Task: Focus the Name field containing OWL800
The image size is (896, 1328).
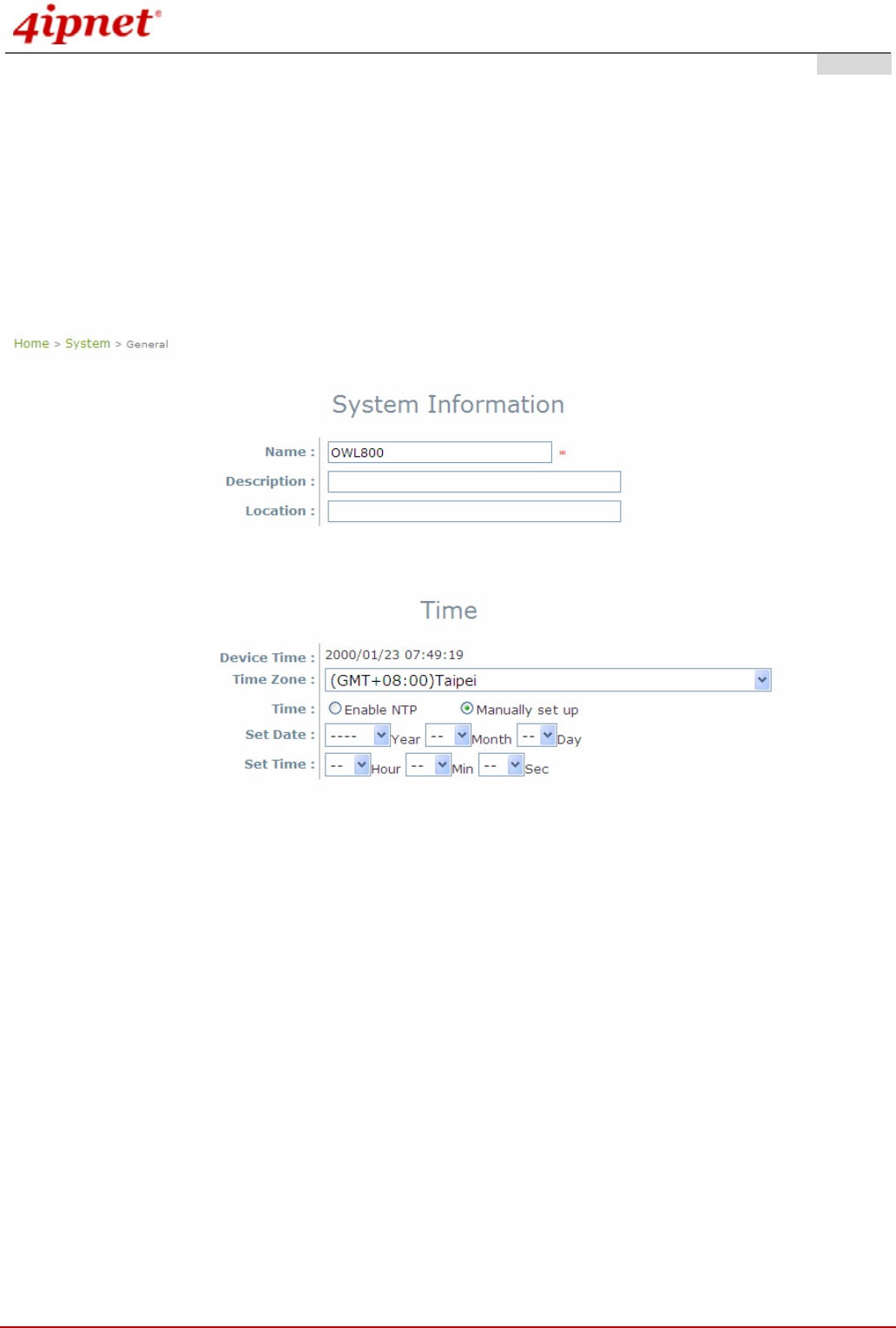Action: click(439, 453)
